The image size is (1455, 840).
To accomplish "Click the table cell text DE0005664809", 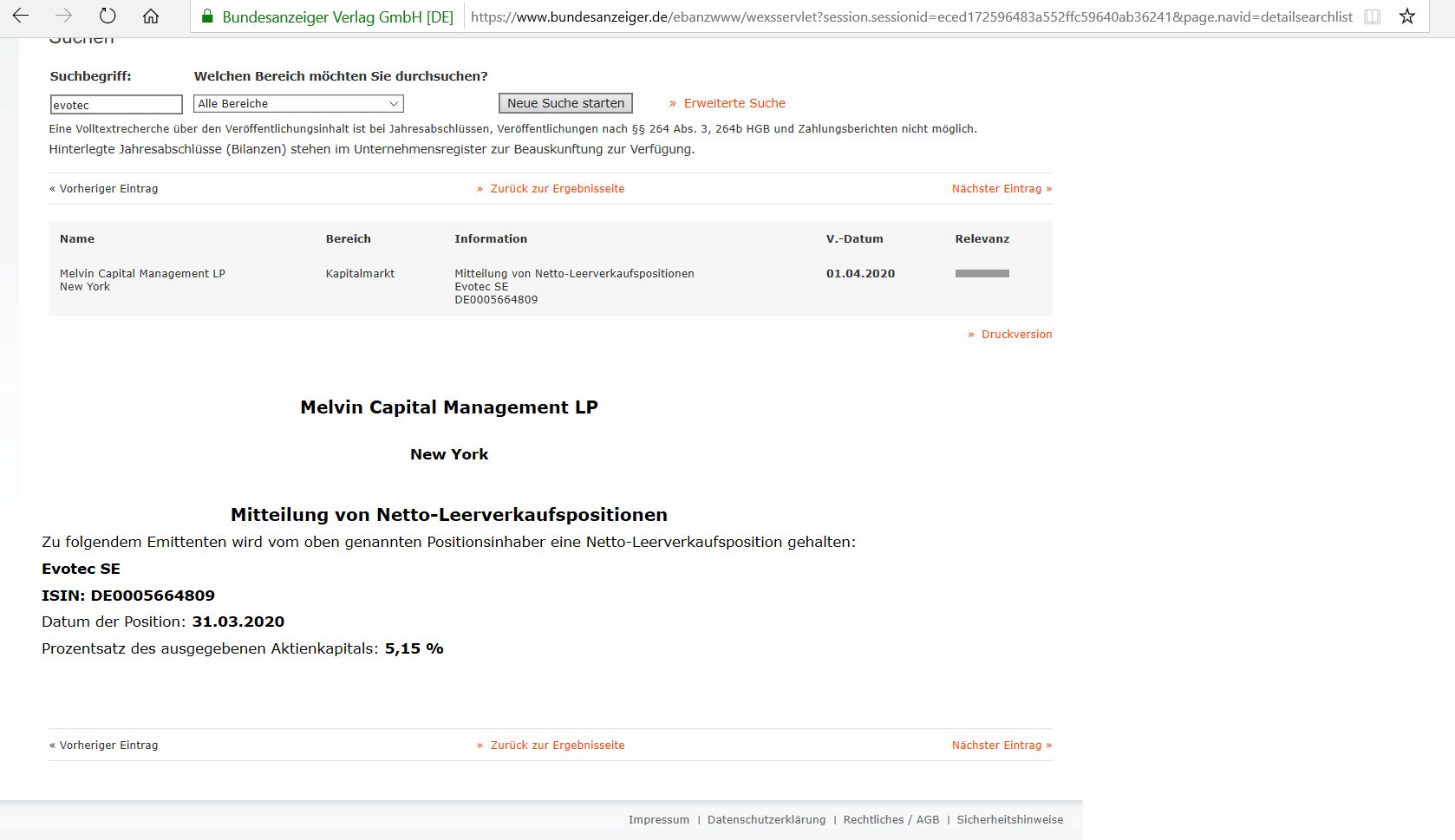I will pos(496,299).
